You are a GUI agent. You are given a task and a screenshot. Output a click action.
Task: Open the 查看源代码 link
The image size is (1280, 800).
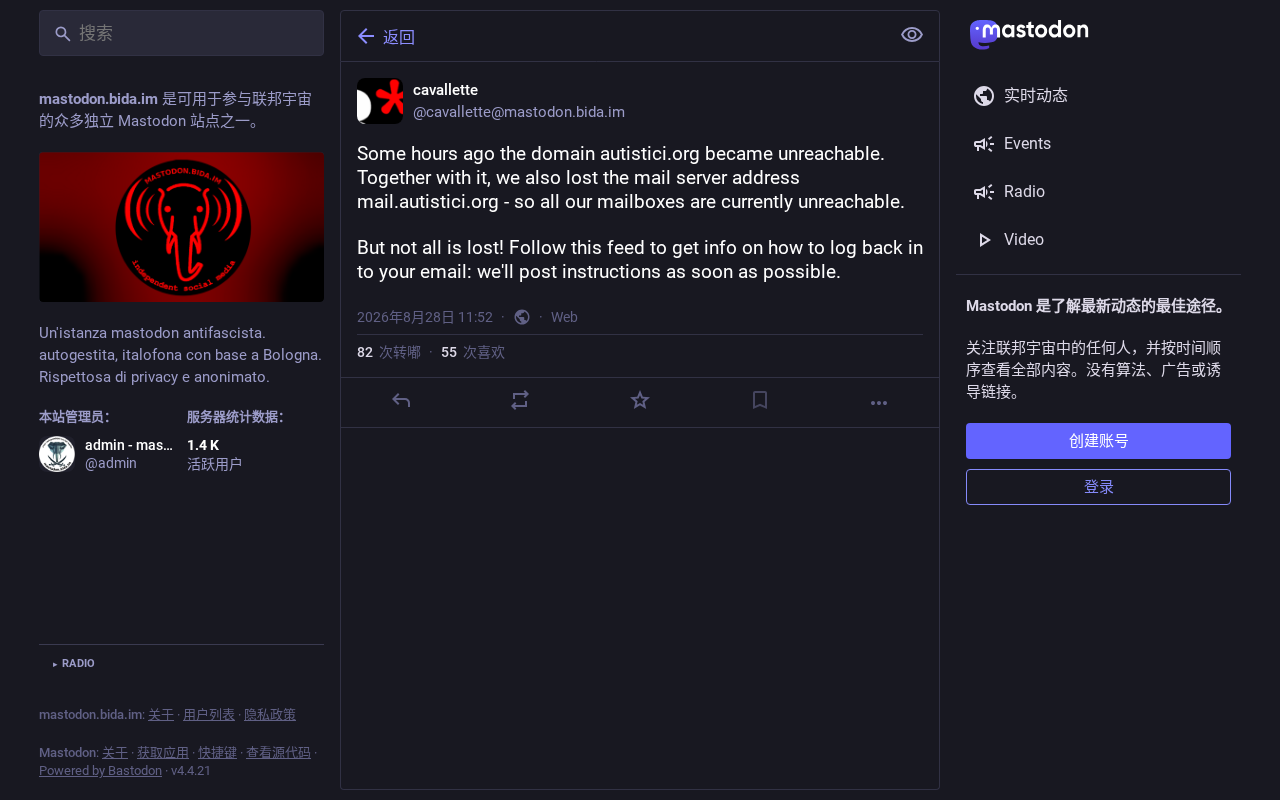[278, 752]
